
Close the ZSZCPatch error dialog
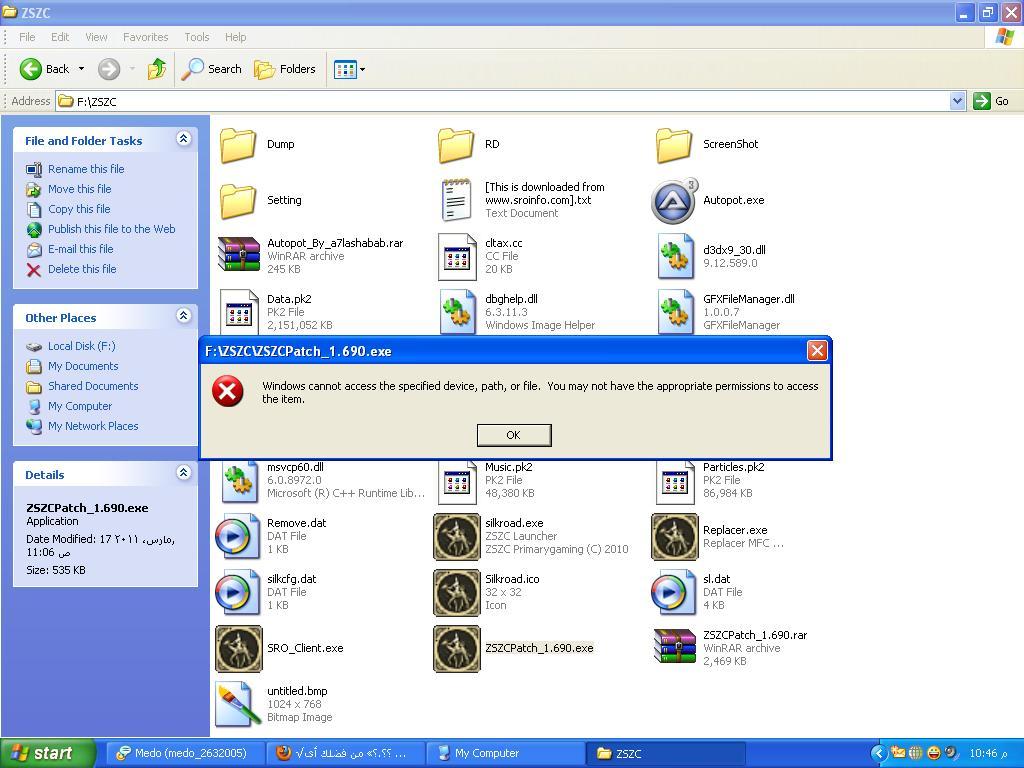pos(817,351)
